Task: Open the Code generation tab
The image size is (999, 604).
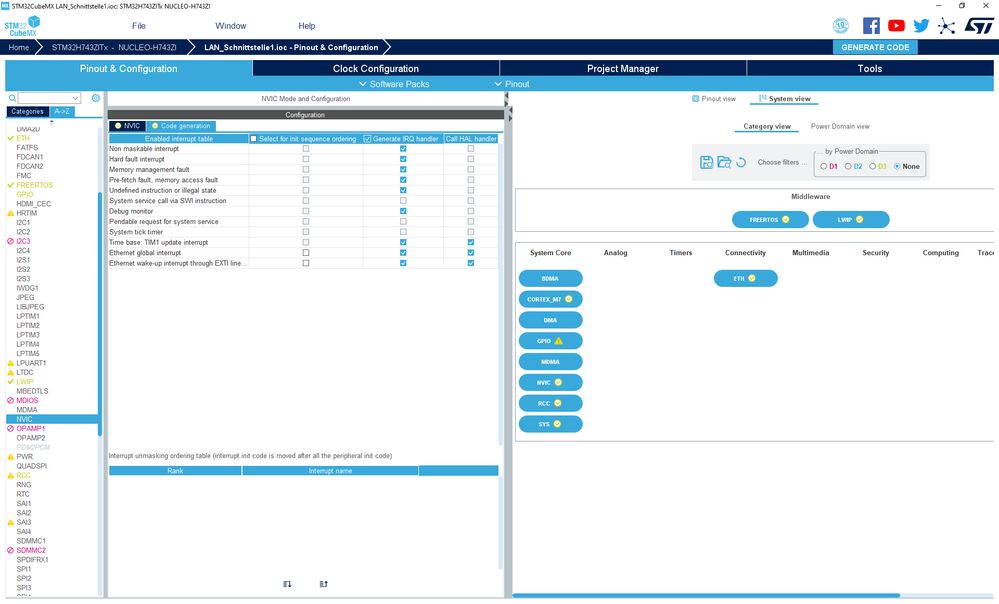Action: (x=181, y=126)
